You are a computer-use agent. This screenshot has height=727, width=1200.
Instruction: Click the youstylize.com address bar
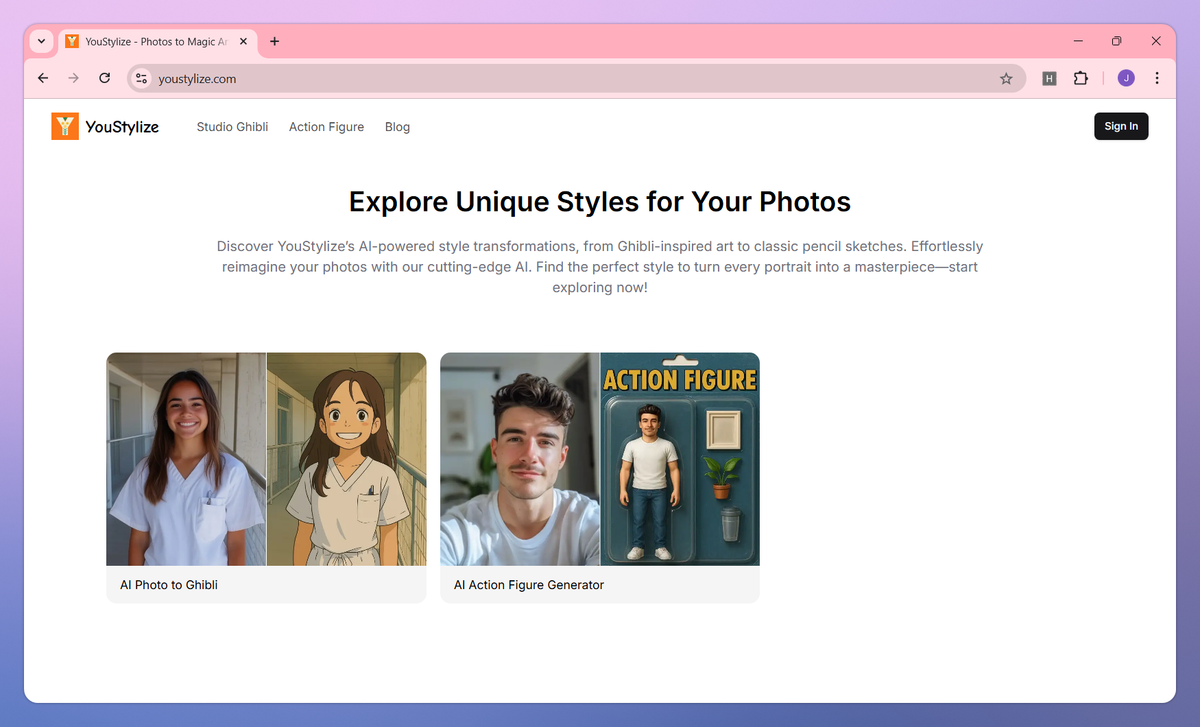(x=575, y=78)
